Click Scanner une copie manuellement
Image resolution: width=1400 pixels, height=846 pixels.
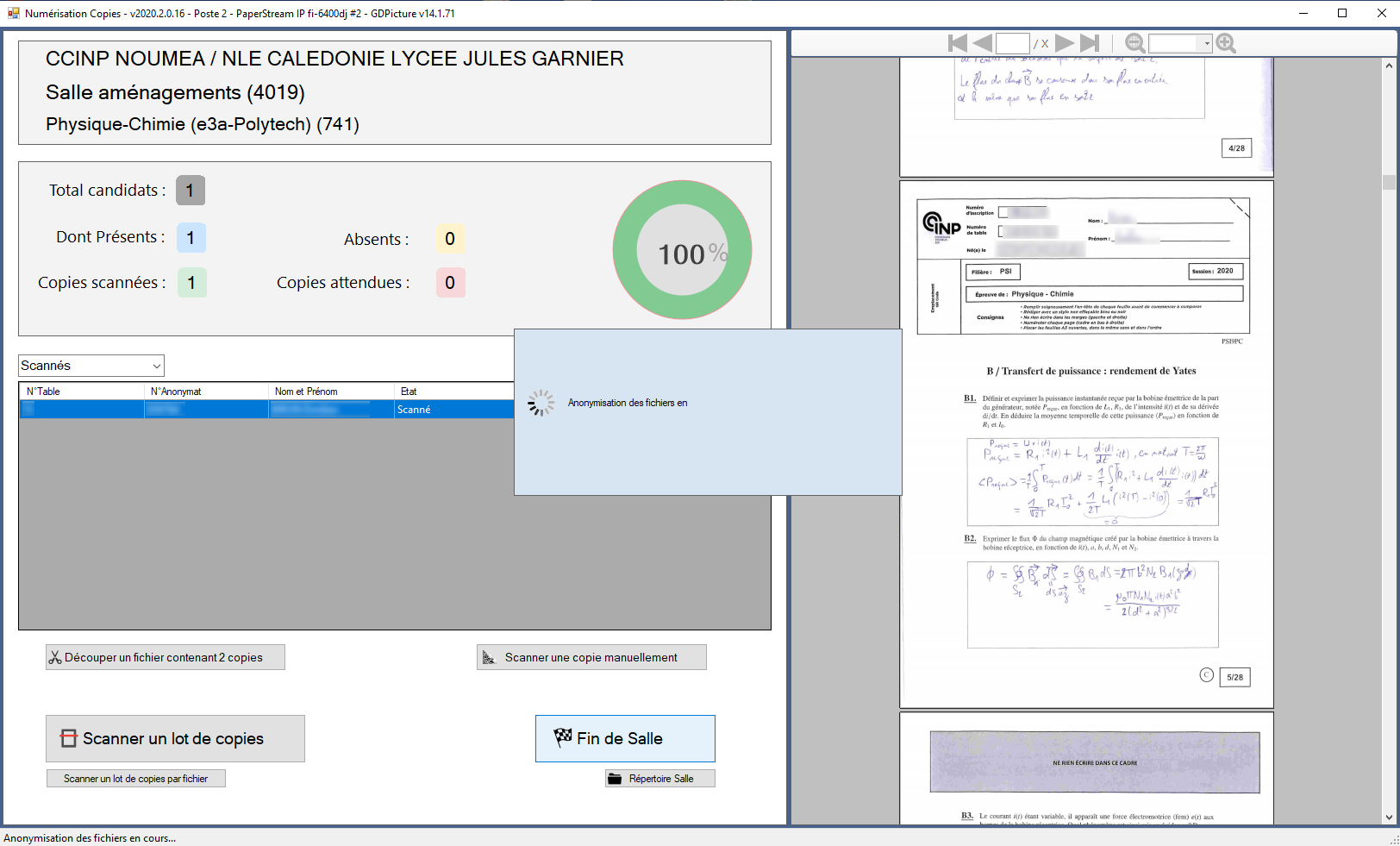[x=591, y=657]
